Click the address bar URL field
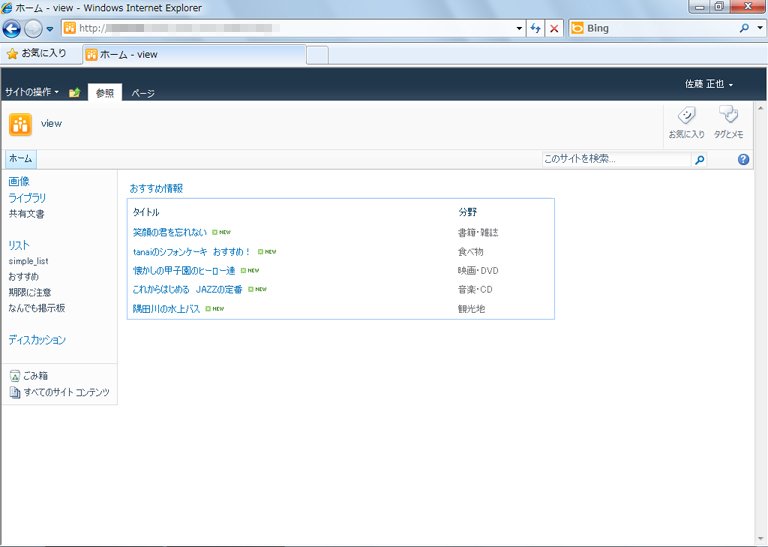This screenshot has height=547, width=768. pos(293,28)
